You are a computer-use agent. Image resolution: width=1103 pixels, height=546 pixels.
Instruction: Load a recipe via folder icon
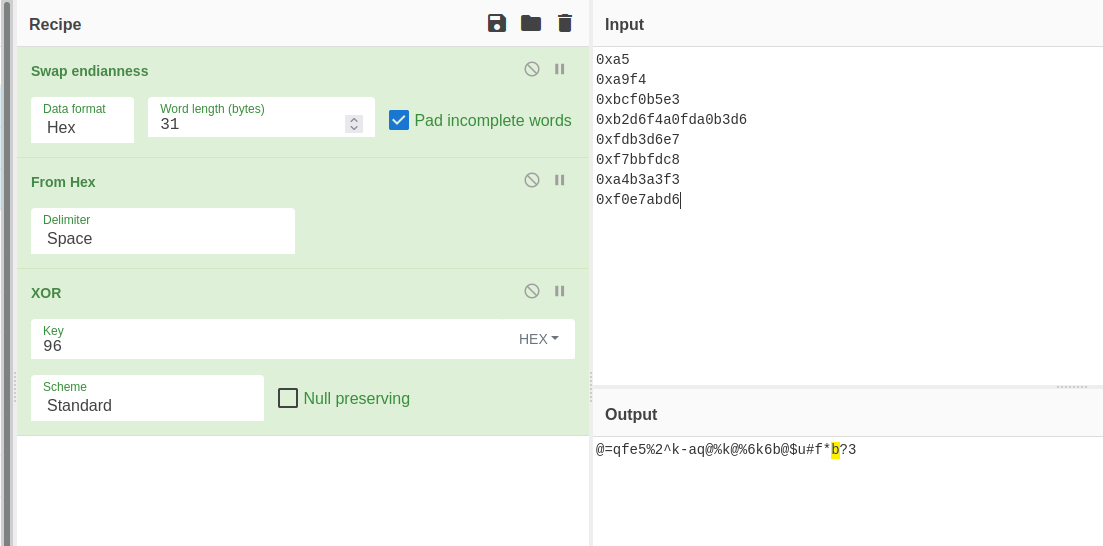(531, 23)
